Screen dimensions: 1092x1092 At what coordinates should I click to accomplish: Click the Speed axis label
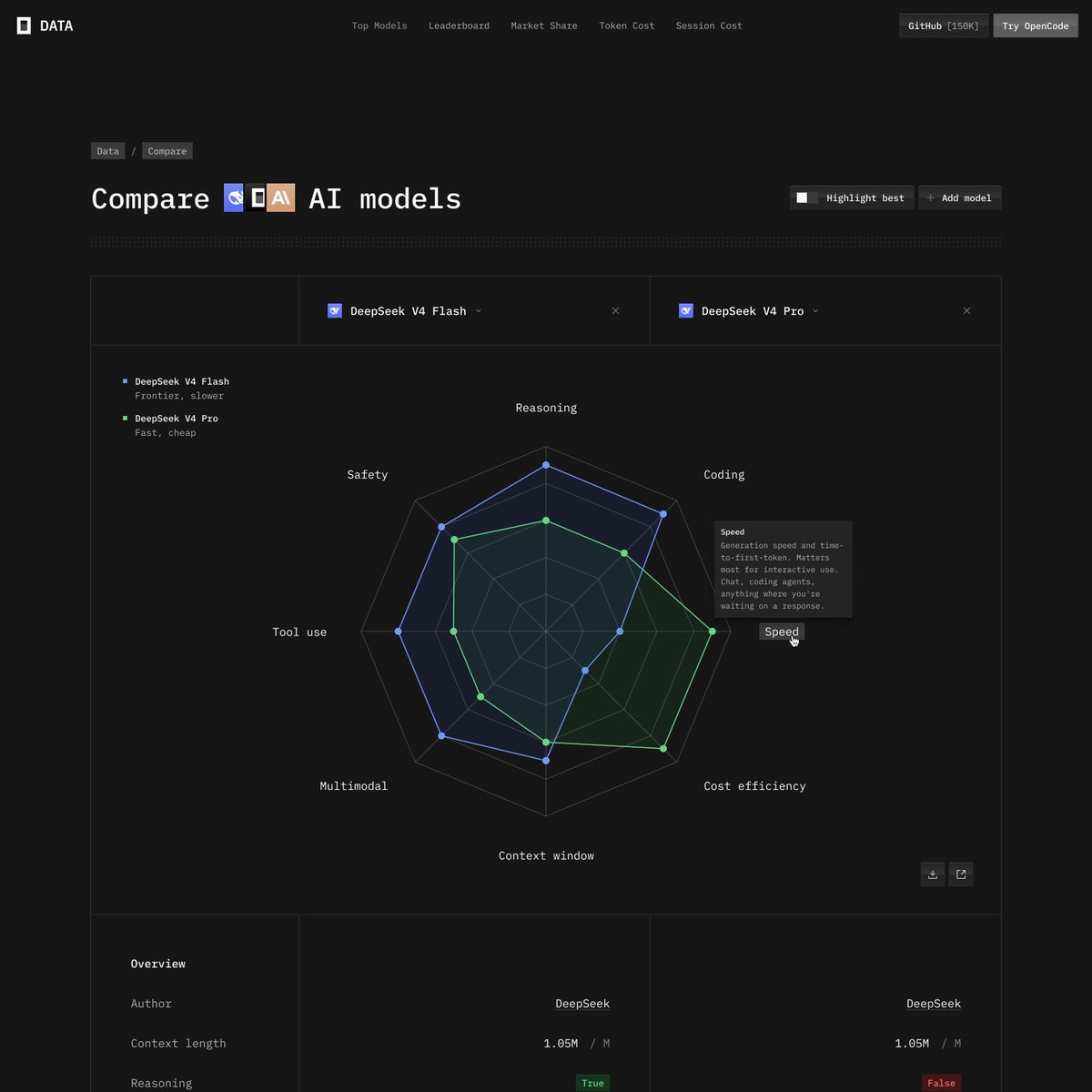[x=782, y=632]
